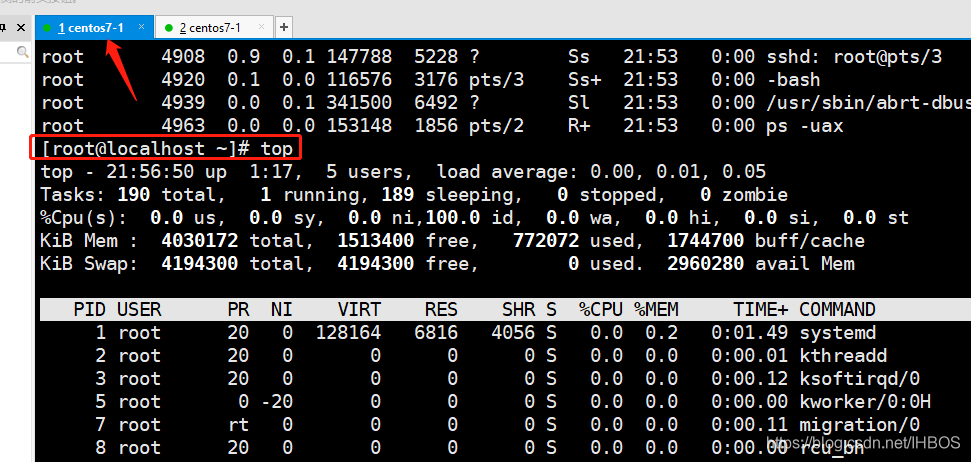Click the '100.0 id' CPU idle value

coord(470,218)
